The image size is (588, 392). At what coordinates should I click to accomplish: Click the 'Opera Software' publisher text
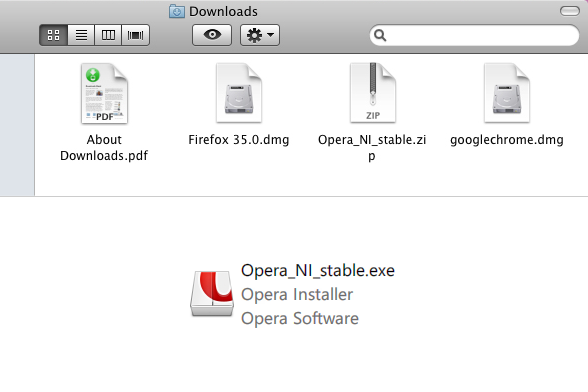[300, 318]
